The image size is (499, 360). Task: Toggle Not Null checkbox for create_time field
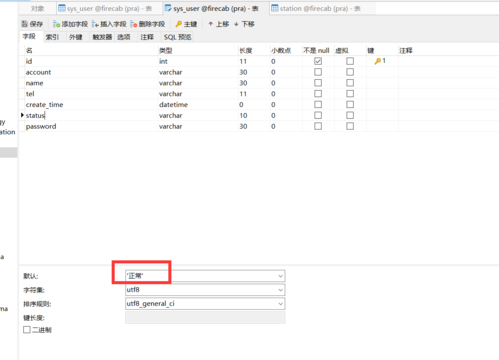pos(318,104)
